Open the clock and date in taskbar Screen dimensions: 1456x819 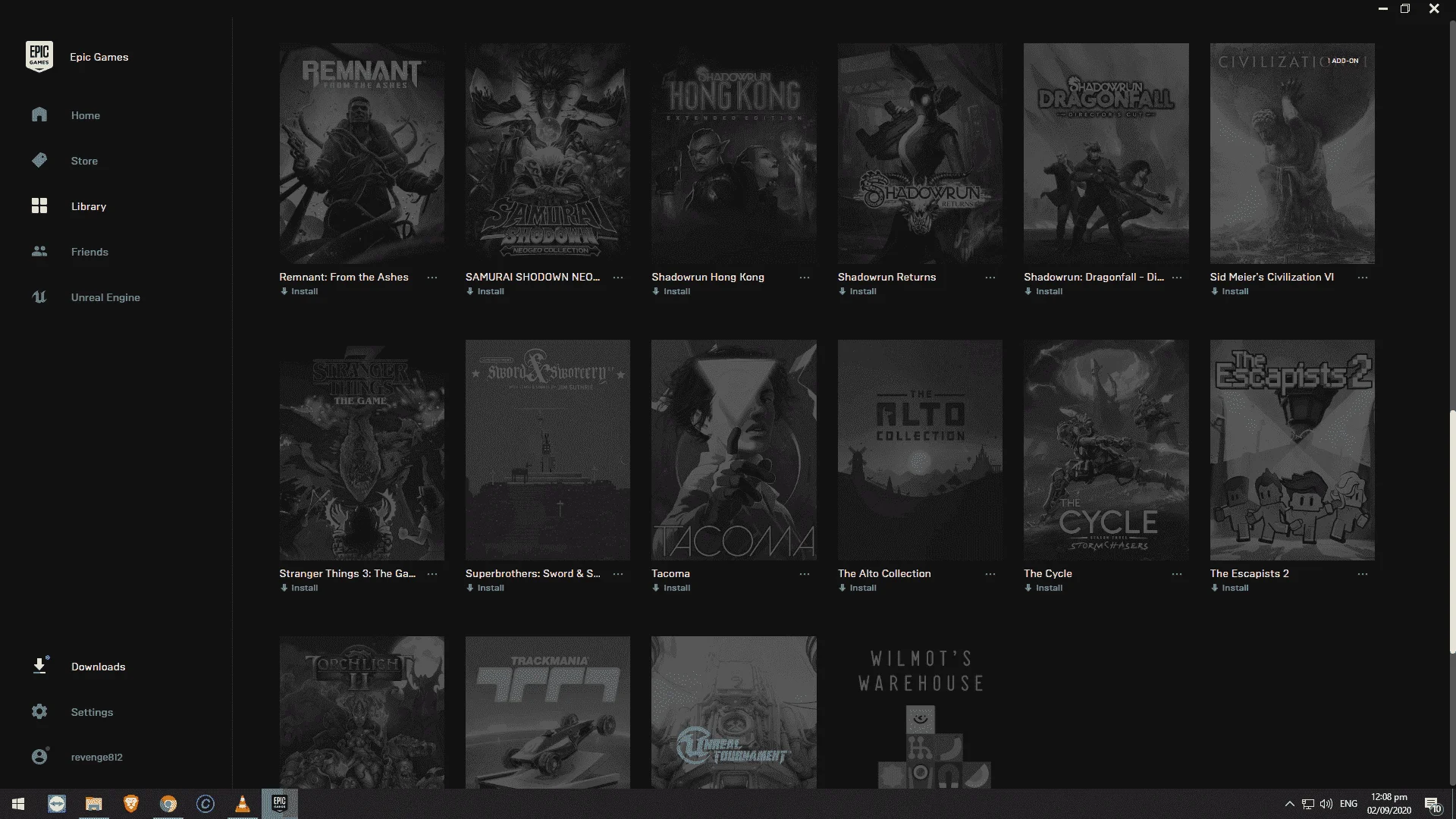coord(1389,804)
